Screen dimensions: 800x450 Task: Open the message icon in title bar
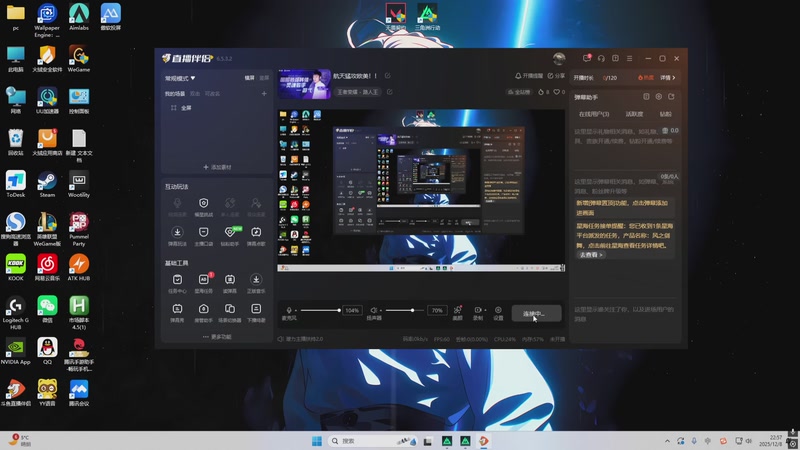tap(587, 58)
